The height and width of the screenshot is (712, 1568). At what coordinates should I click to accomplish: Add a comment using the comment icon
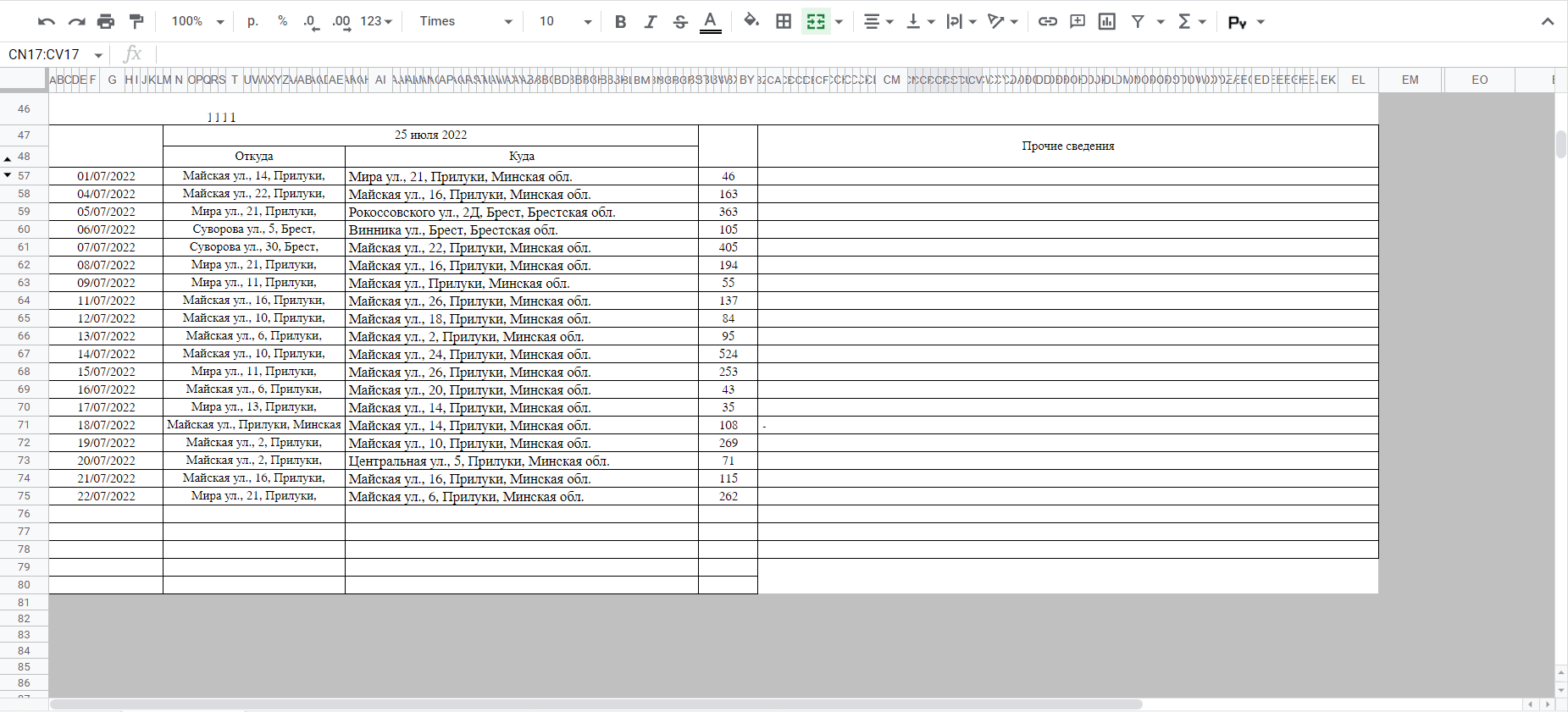click(x=1078, y=21)
